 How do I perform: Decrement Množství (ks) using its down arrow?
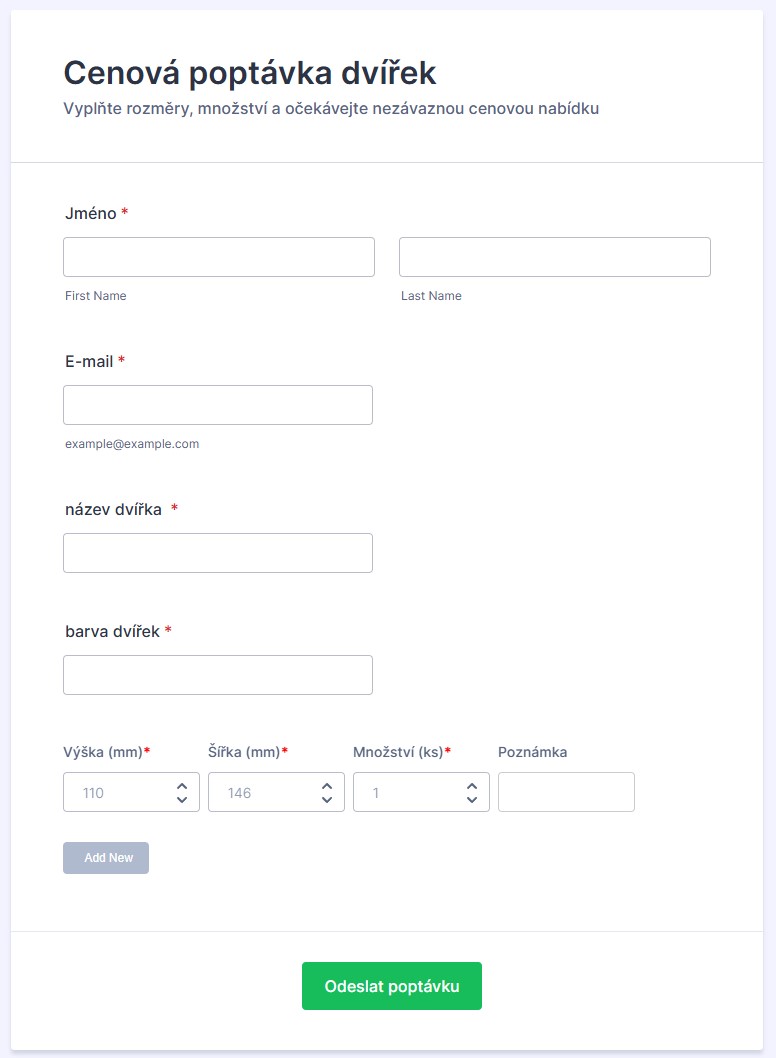click(x=472, y=799)
